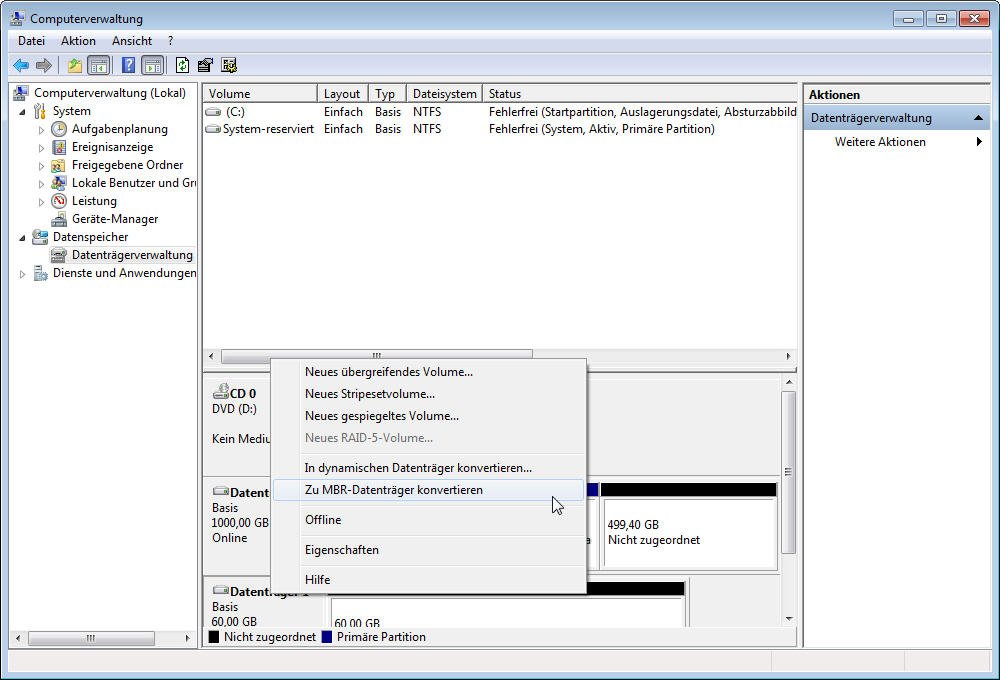Click the Aufgabenplanung clock icon
The image size is (1000, 680).
pos(59,129)
